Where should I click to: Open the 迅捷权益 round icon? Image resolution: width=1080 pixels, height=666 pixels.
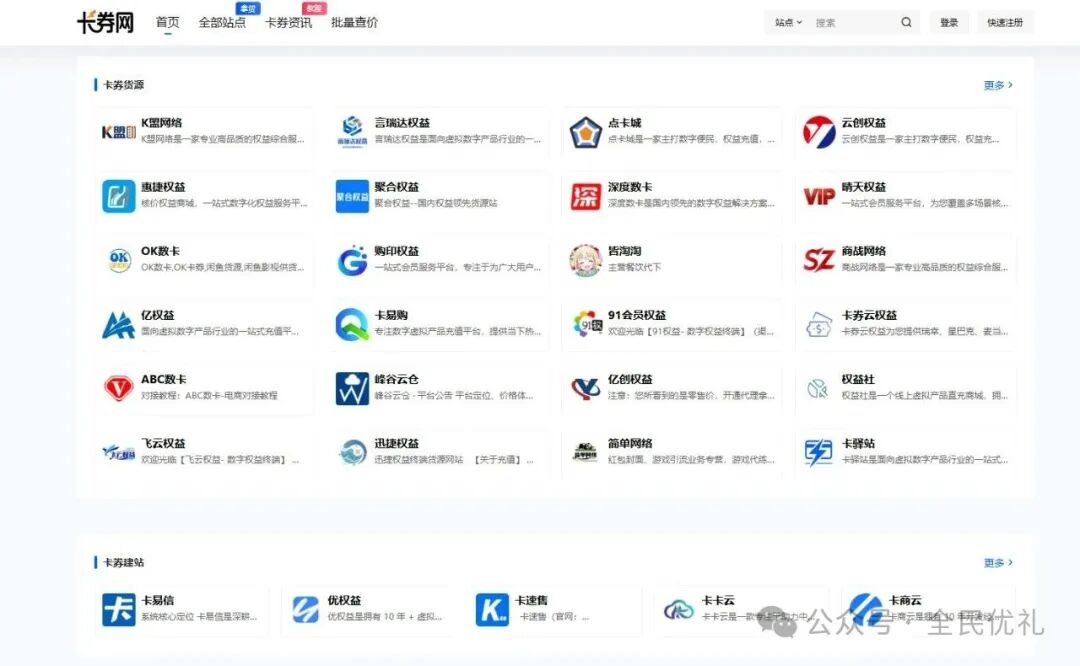pyautogui.click(x=353, y=452)
